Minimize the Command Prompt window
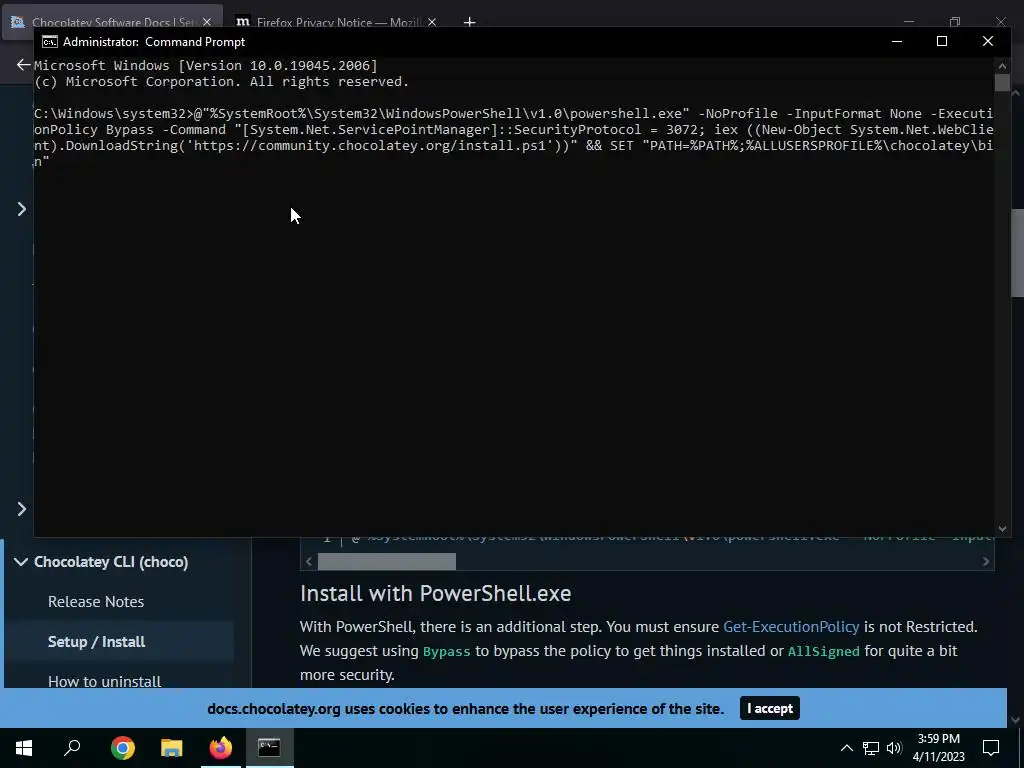 [897, 41]
